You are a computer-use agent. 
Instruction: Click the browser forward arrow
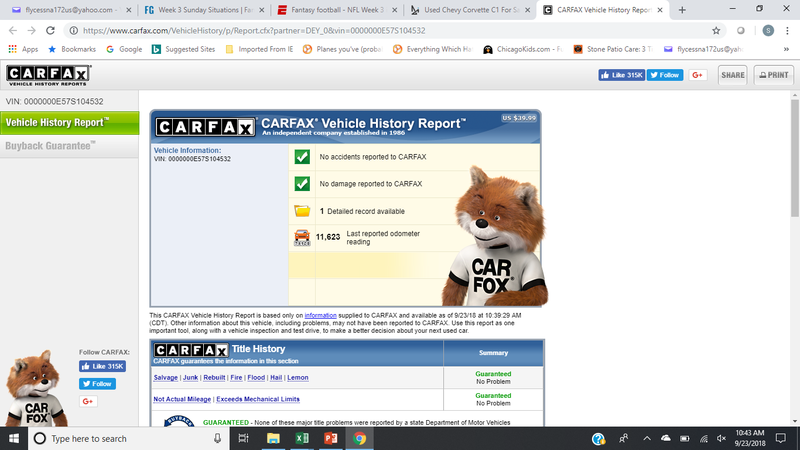click(32, 31)
